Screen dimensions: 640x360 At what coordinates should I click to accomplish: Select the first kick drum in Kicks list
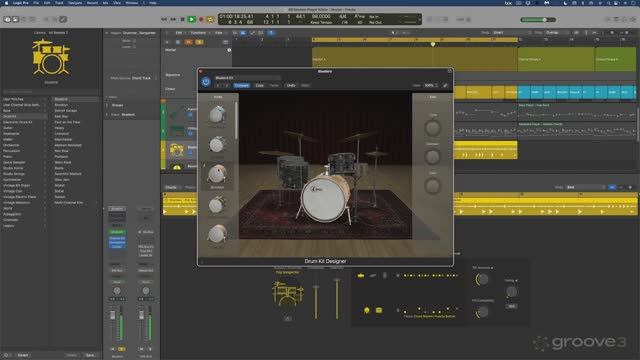pos(217,115)
